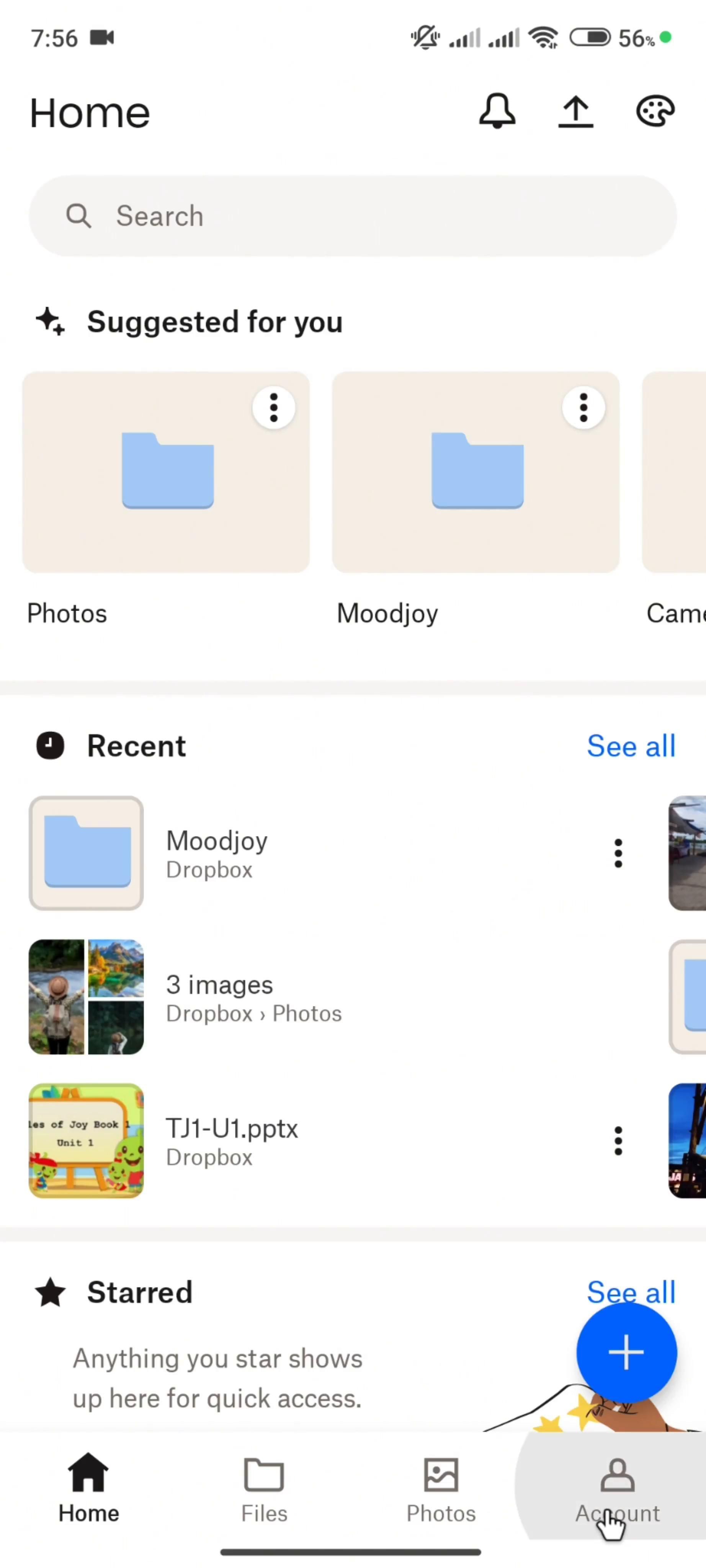Open the TJ1-U1.pptx presentation thumbnail
The height and width of the screenshot is (1568, 706).
87,1141
